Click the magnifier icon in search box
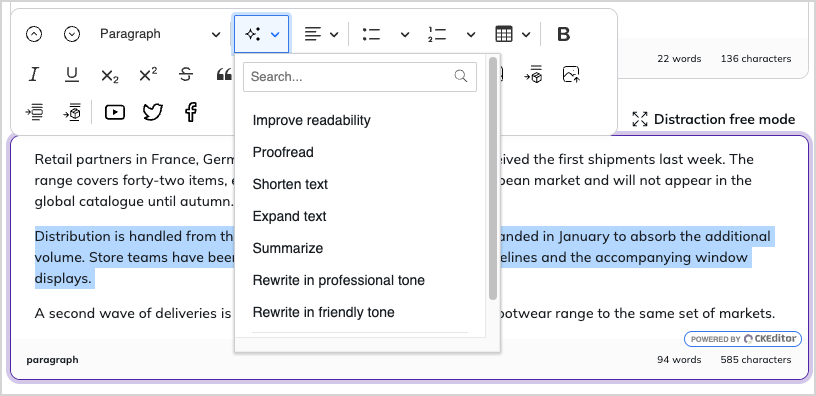The height and width of the screenshot is (396, 816). point(461,76)
